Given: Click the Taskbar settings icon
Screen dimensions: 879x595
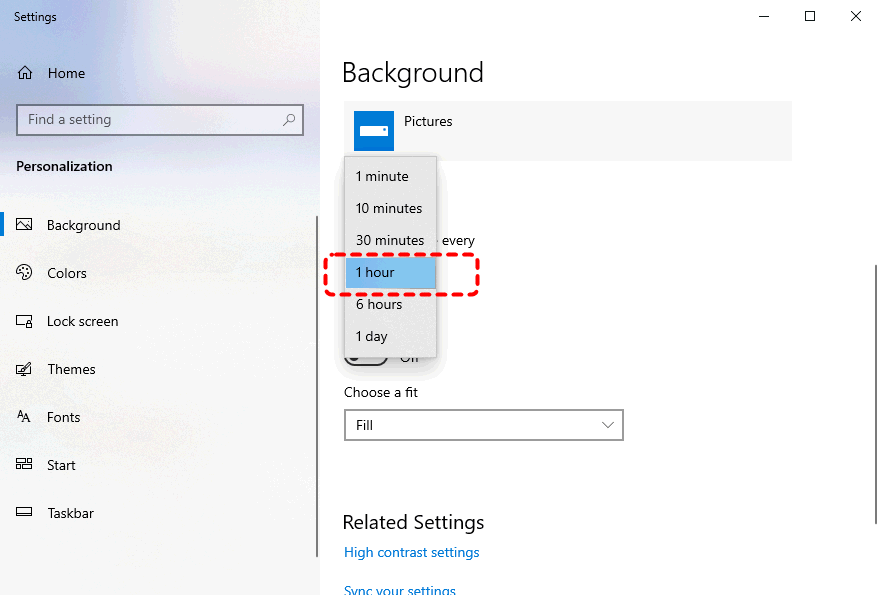Looking at the screenshot, I should pos(25,513).
